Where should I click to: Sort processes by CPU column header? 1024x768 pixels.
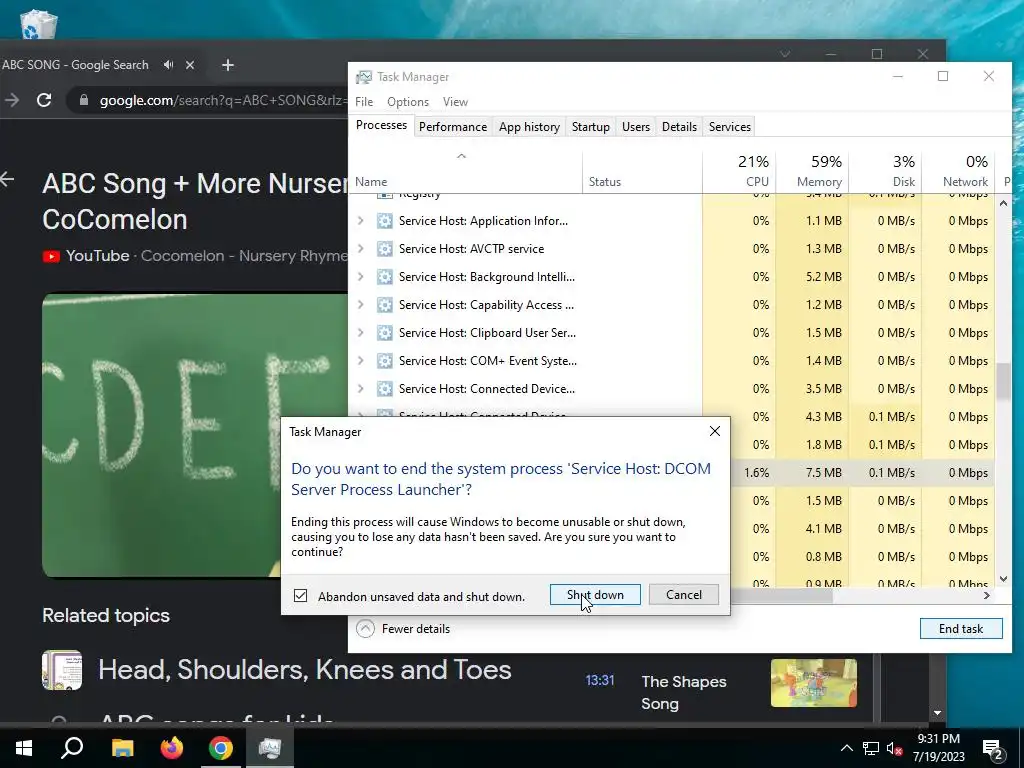coord(739,172)
